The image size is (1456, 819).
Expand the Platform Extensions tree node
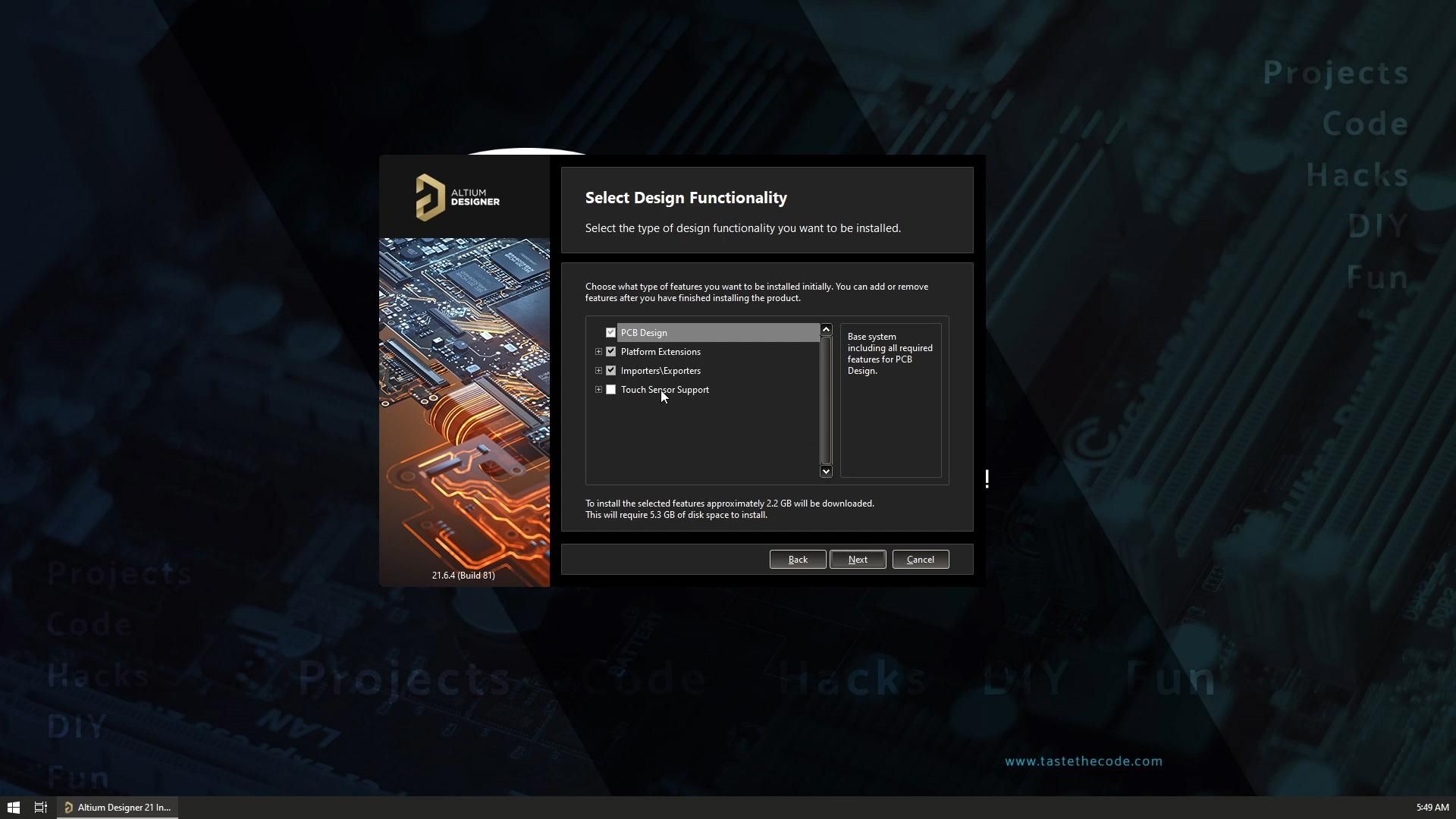click(x=598, y=351)
